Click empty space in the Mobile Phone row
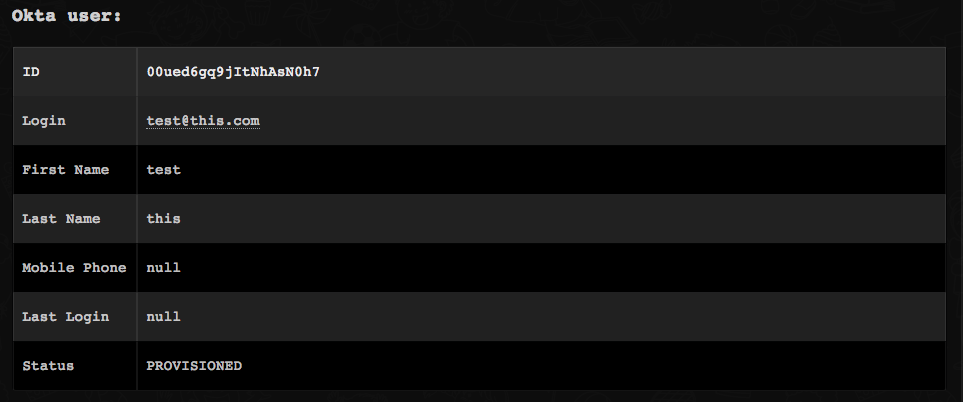The height and width of the screenshot is (402, 963). tap(600, 268)
